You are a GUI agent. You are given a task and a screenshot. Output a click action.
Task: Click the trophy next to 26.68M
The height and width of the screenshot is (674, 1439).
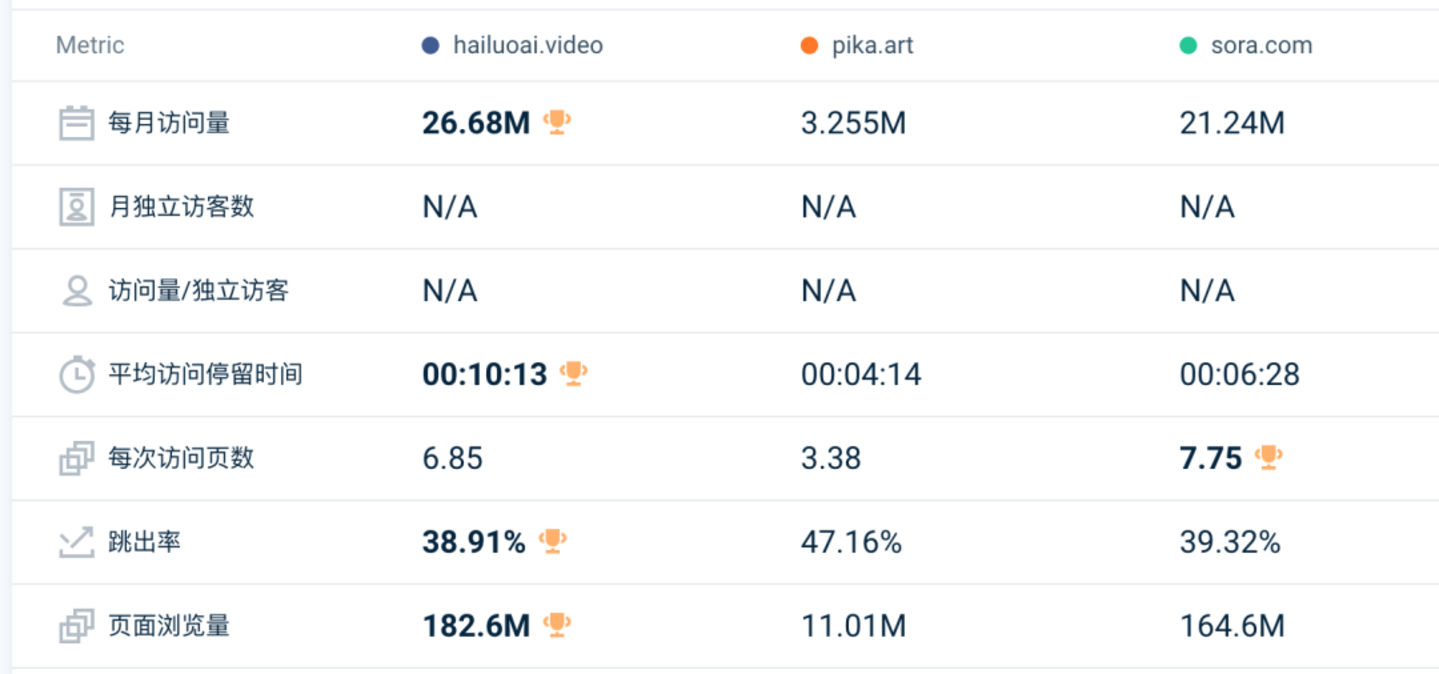click(x=557, y=122)
